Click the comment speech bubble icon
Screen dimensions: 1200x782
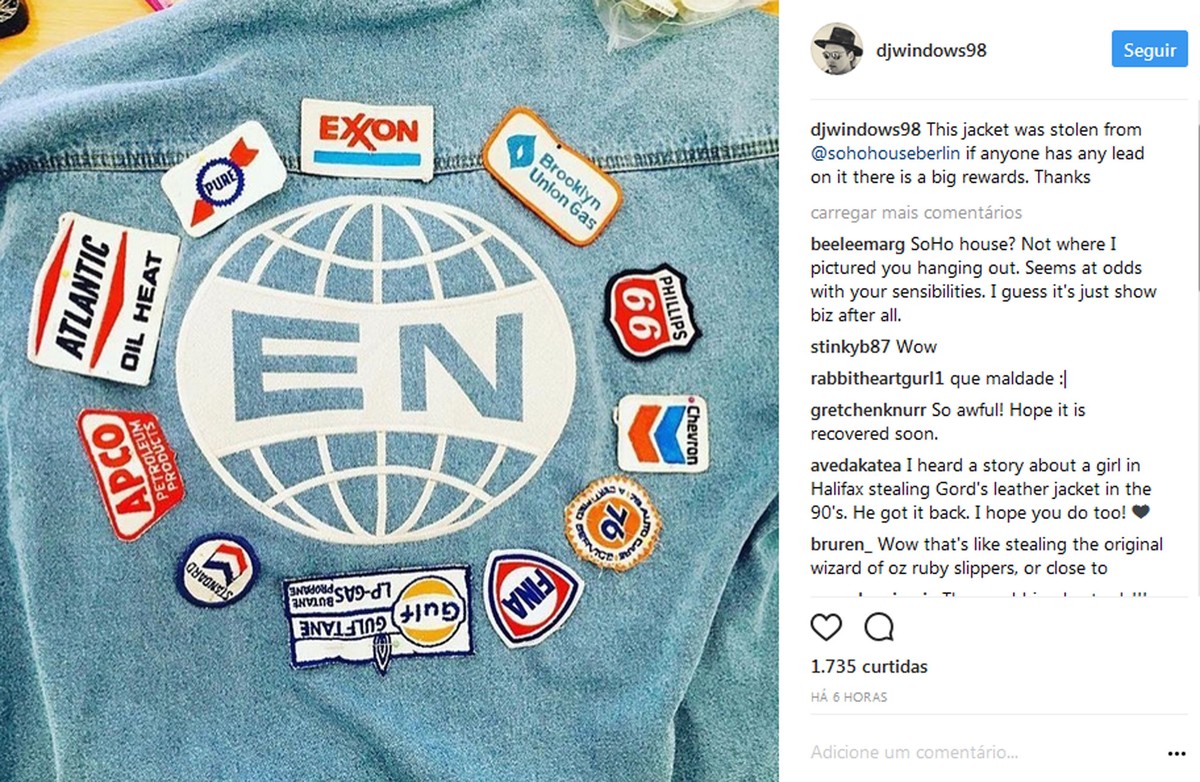click(878, 627)
